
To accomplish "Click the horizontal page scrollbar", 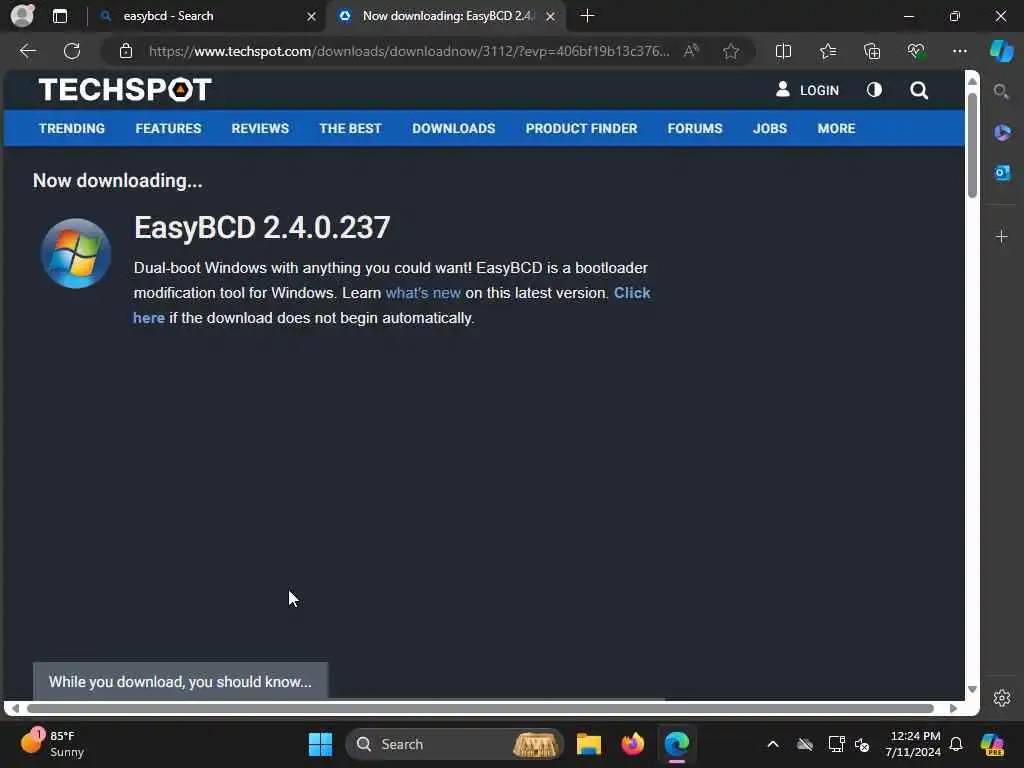I will tap(481, 709).
